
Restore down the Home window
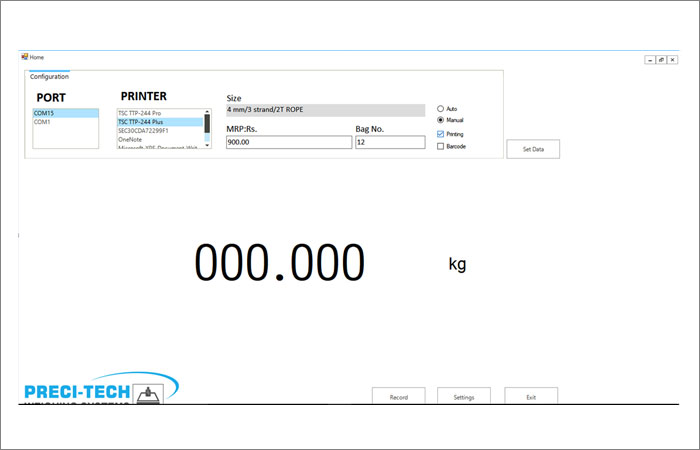(x=661, y=60)
